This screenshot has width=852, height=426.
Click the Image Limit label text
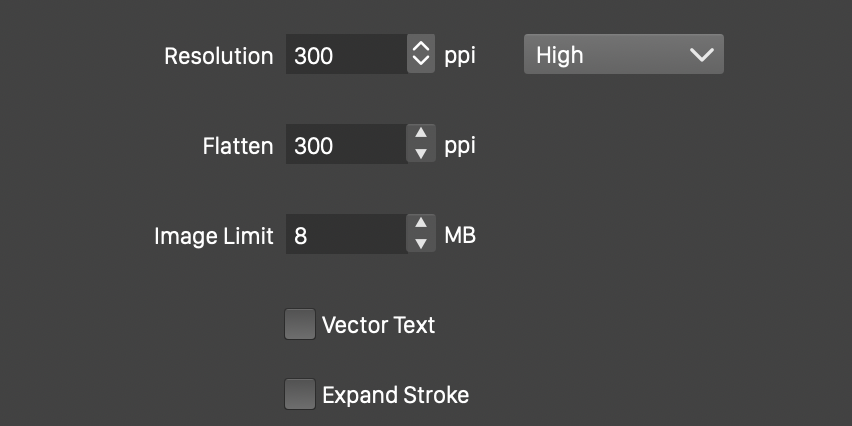(x=213, y=236)
